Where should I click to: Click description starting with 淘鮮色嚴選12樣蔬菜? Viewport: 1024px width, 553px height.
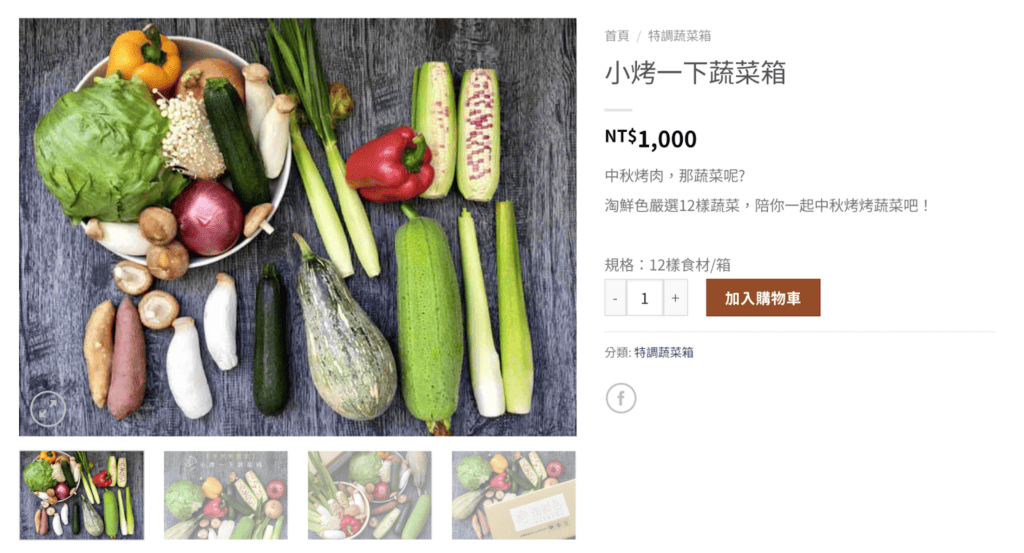(x=767, y=206)
